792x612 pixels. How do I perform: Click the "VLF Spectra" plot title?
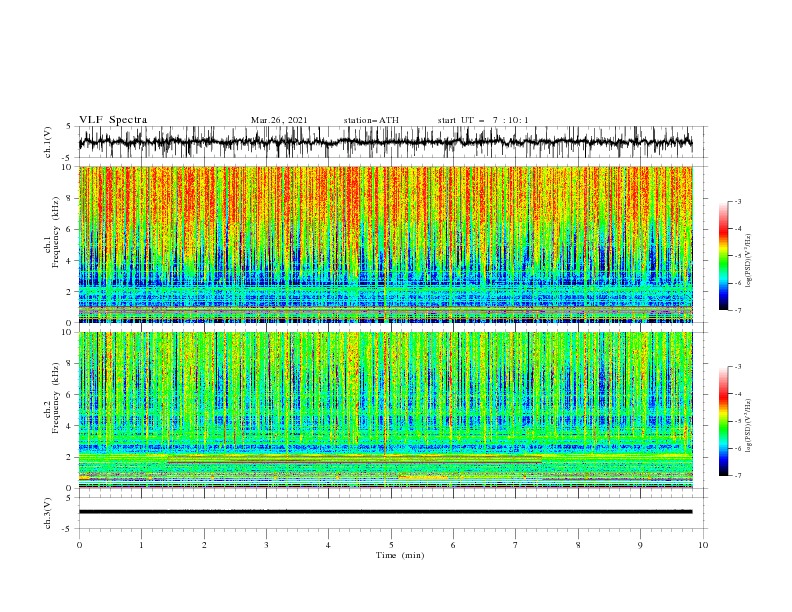[113, 120]
